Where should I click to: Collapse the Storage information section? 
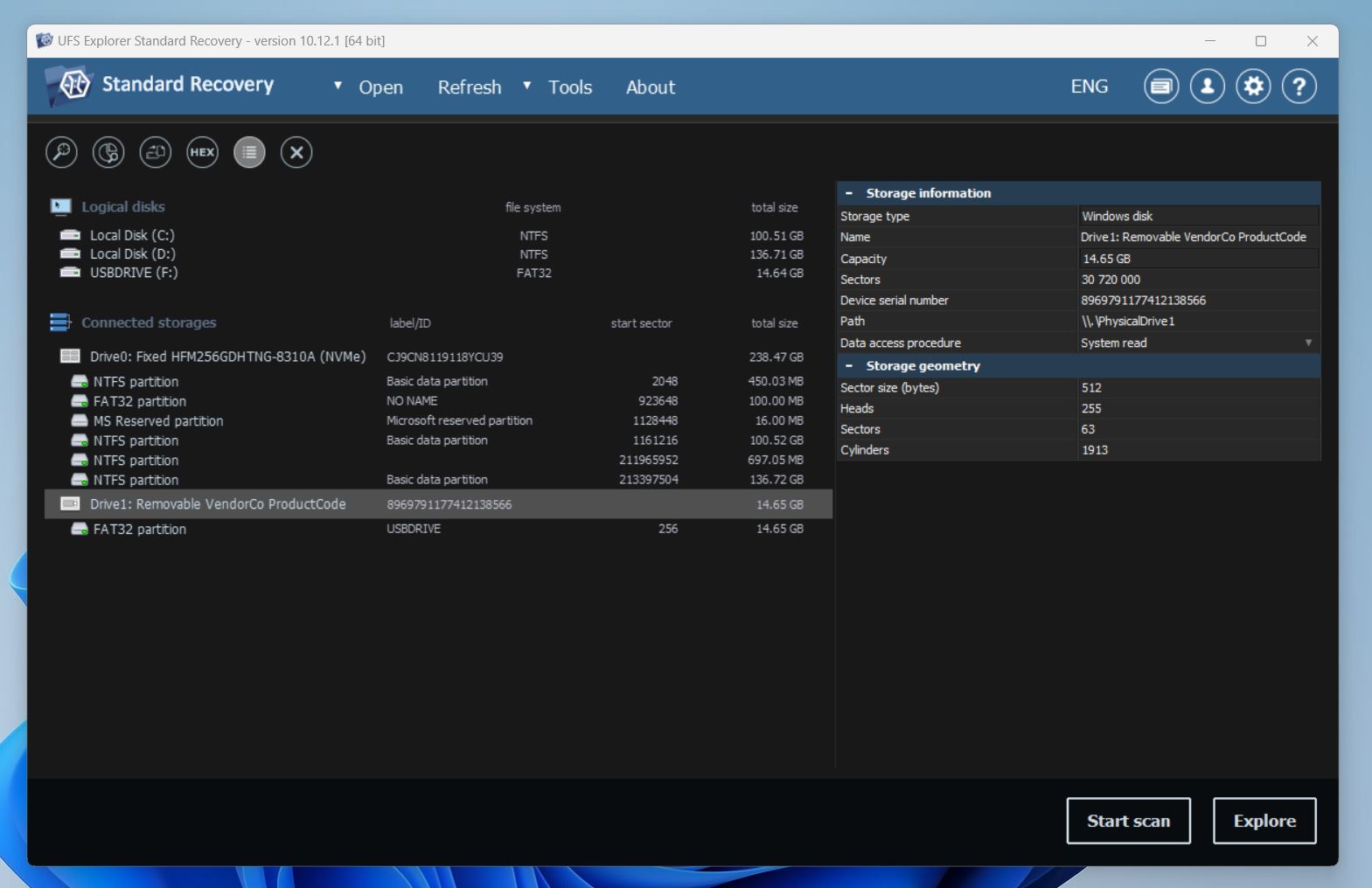[848, 193]
